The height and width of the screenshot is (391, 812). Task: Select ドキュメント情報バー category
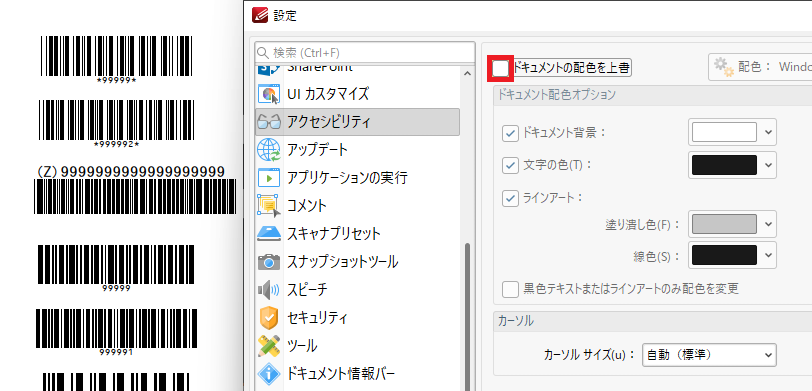tap(357, 373)
